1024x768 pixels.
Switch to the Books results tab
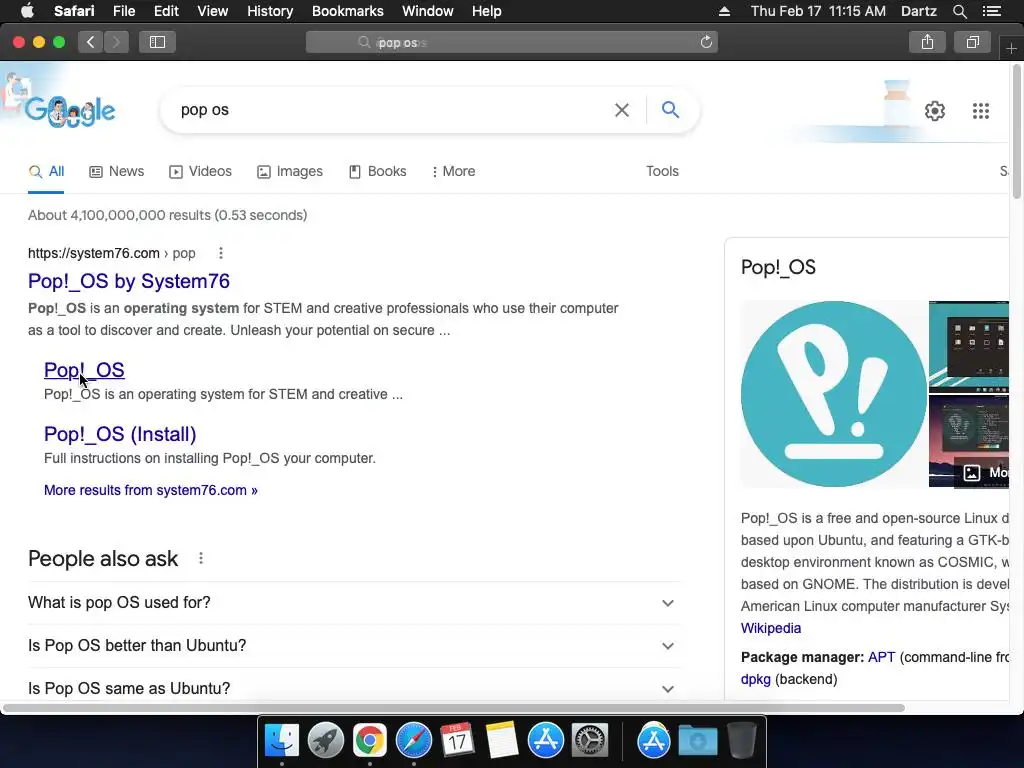pos(377,171)
